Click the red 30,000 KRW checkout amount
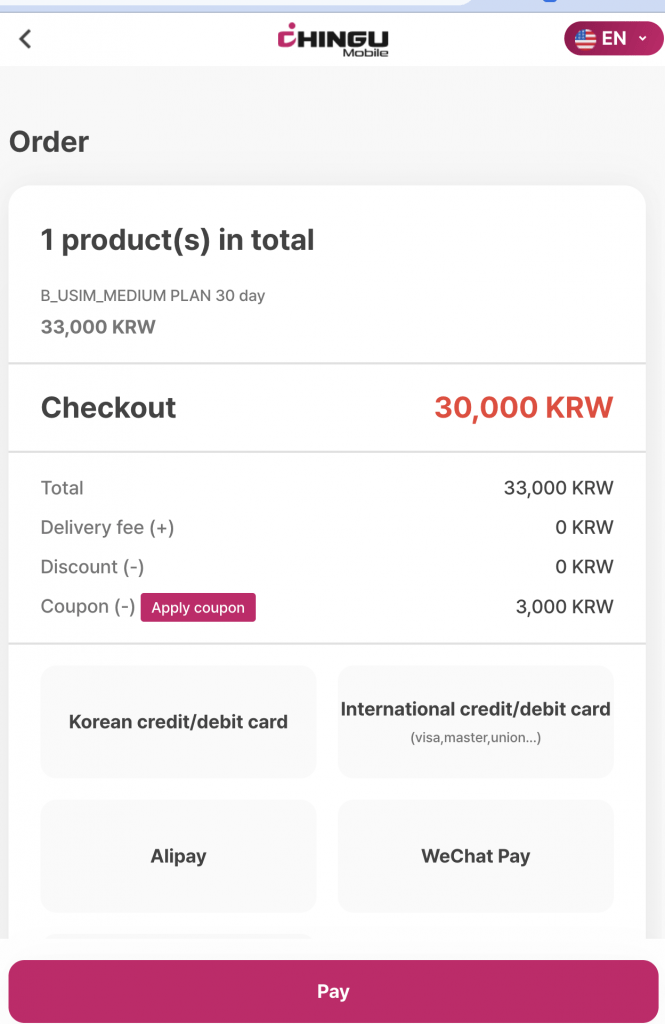The height and width of the screenshot is (1024, 665). pos(523,408)
